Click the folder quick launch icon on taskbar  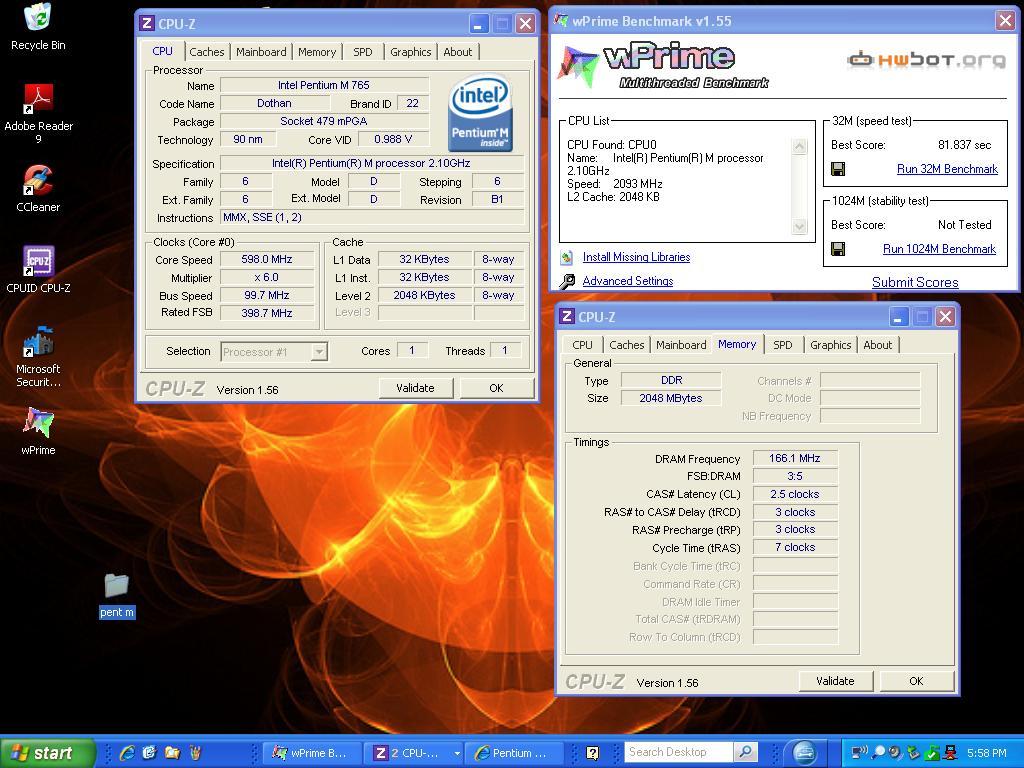pos(172,753)
